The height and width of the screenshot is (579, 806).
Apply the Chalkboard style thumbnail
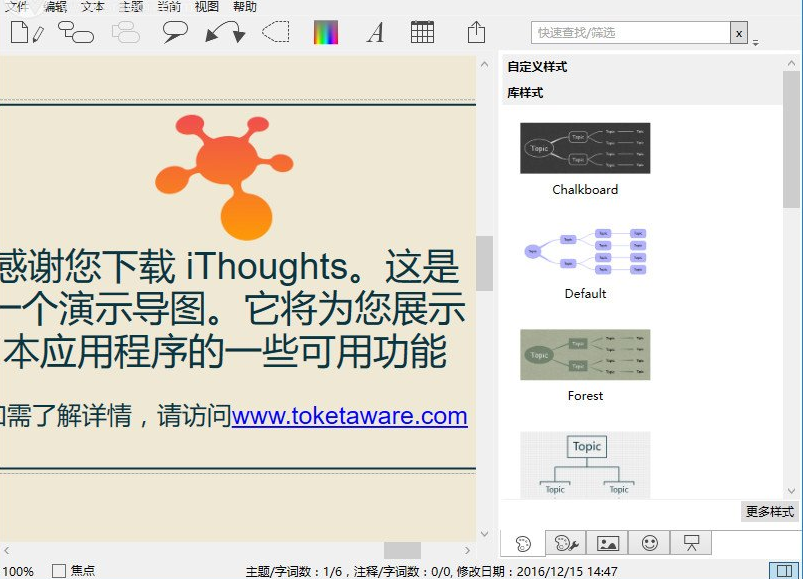click(x=585, y=148)
